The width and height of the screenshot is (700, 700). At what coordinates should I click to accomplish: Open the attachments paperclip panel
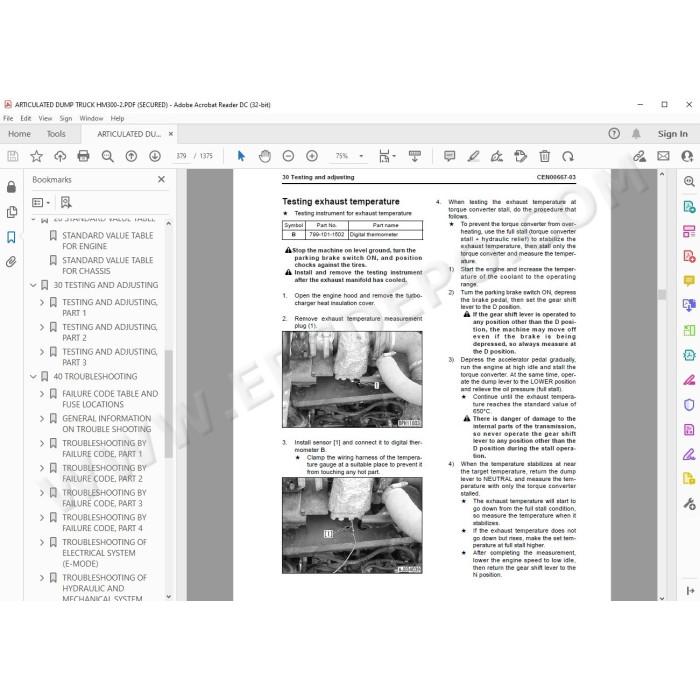click(12, 262)
